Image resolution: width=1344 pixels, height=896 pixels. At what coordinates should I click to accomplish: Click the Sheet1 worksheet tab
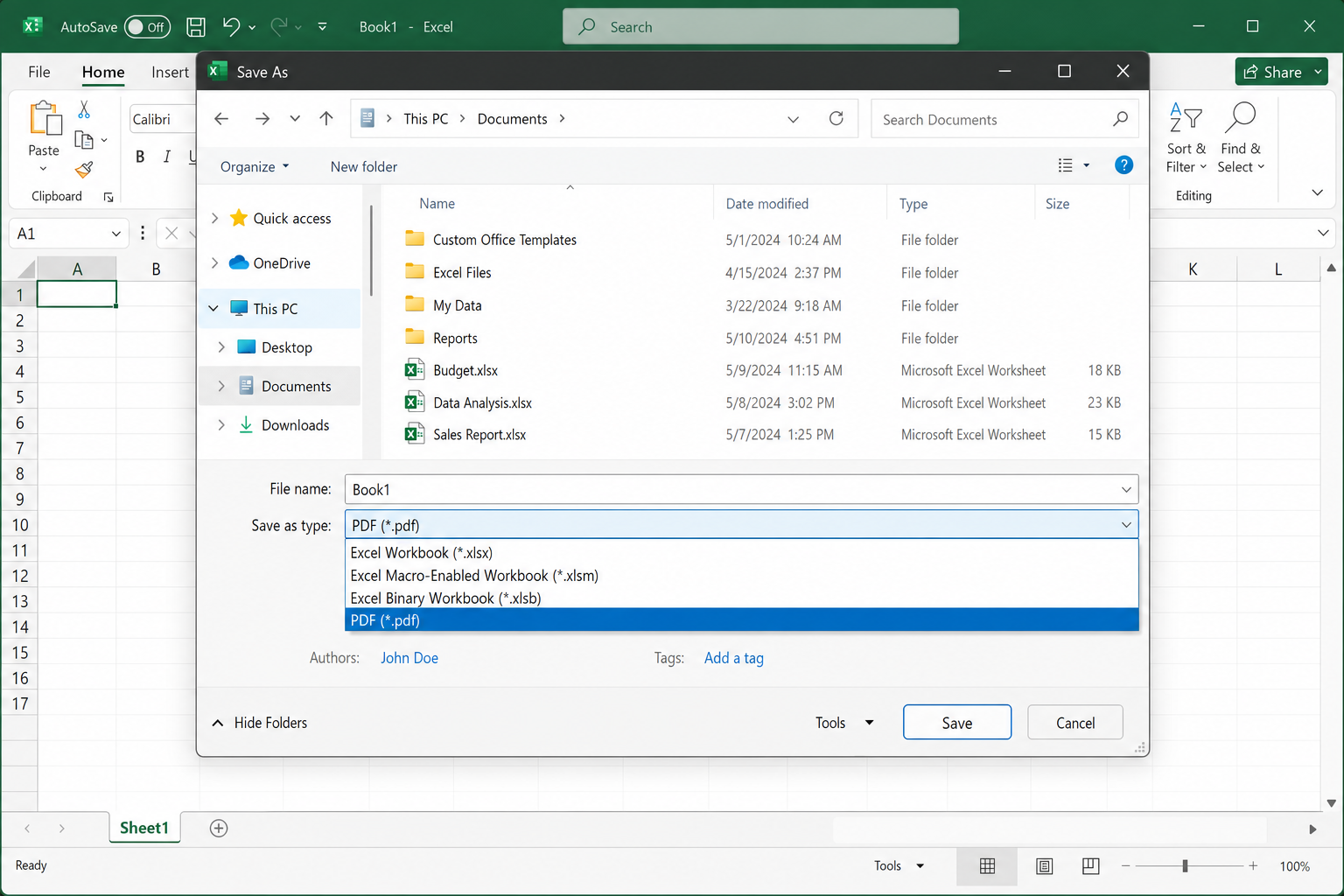click(x=144, y=828)
